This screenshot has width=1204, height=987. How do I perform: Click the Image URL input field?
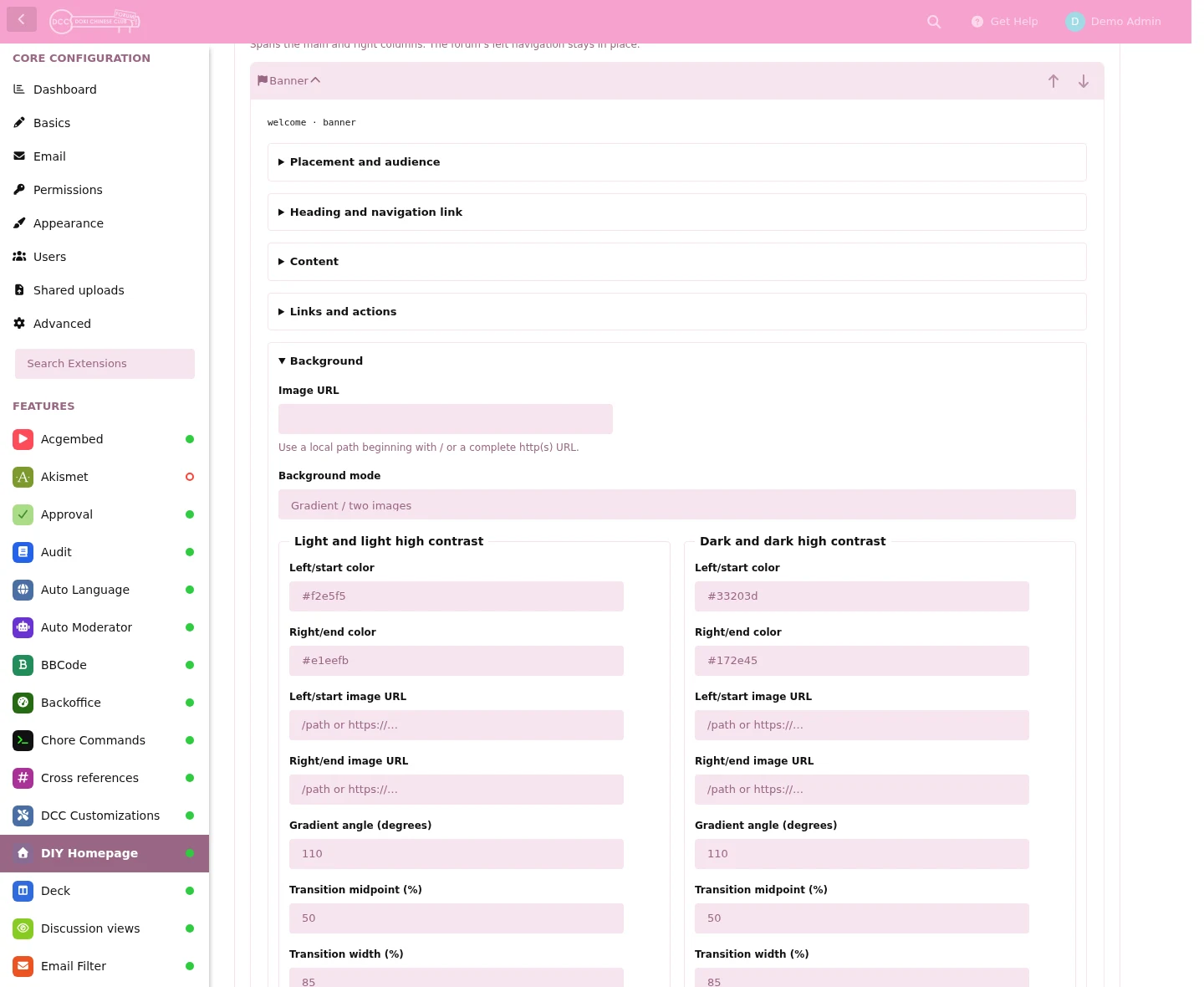[446, 419]
